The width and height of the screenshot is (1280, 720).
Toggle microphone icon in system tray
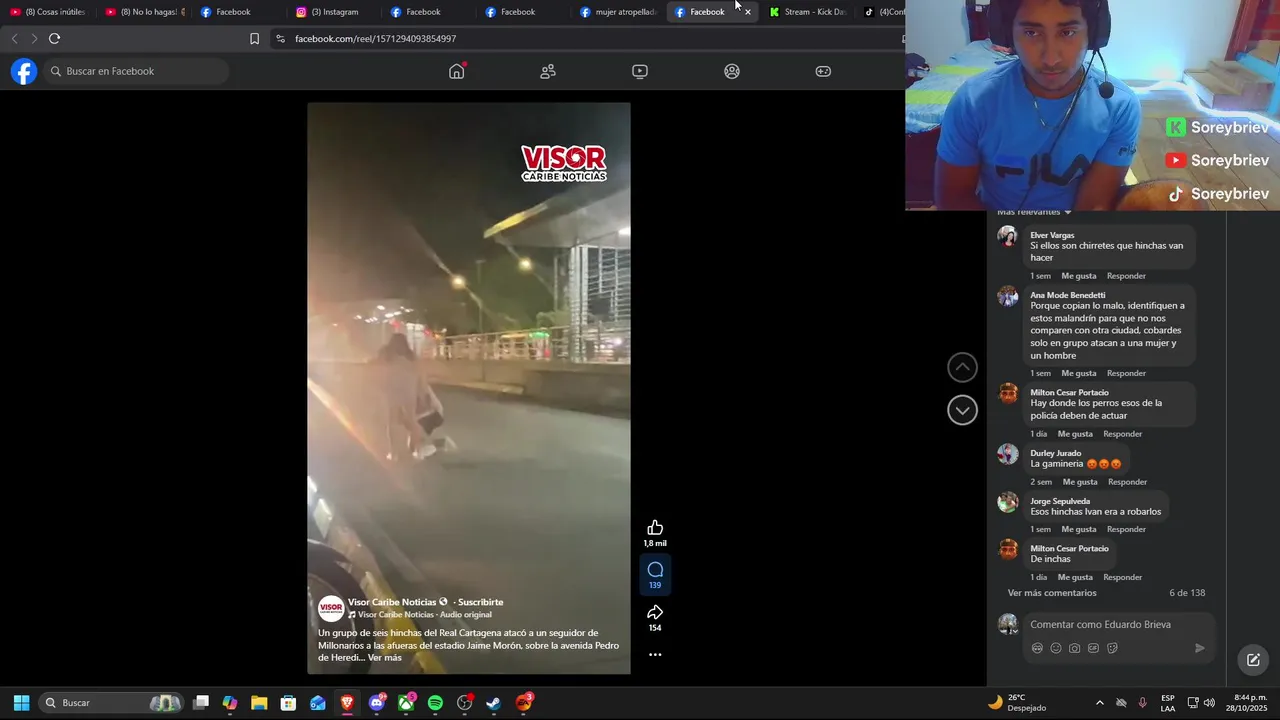(1142, 703)
